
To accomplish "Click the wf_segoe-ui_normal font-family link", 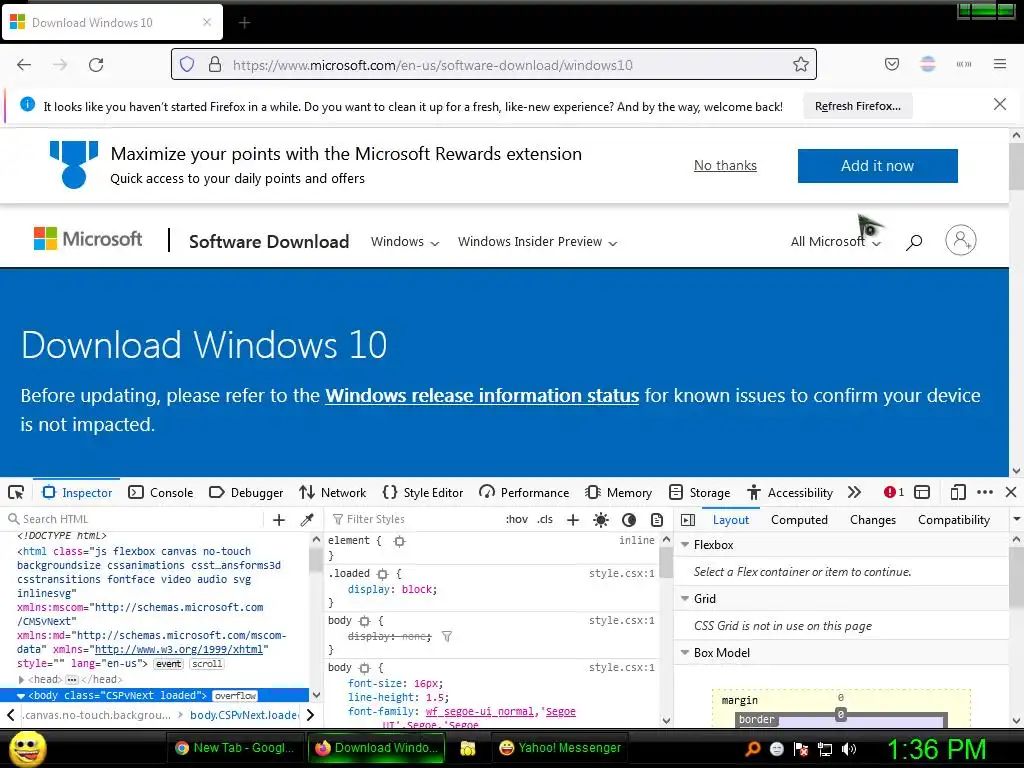I will coord(480,712).
